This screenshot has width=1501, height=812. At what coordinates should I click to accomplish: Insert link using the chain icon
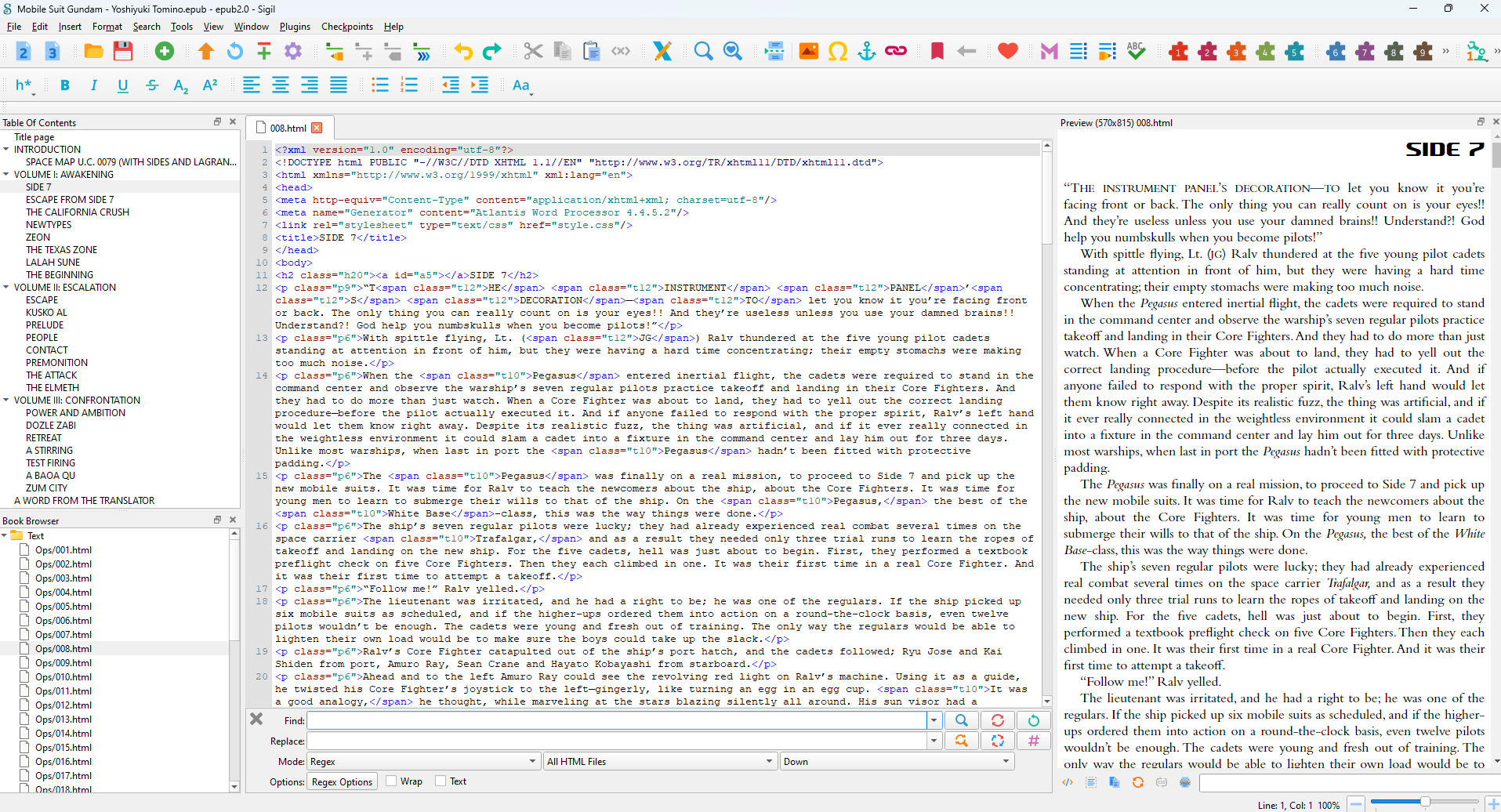pos(896,52)
